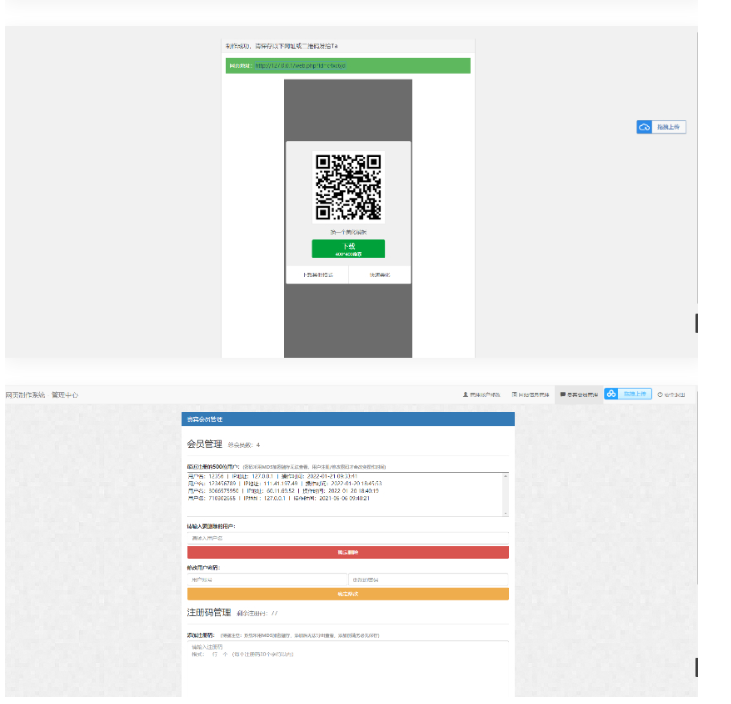731x704 pixels.
Task: Click the username-to-delete input field
Action: [x=347, y=538]
